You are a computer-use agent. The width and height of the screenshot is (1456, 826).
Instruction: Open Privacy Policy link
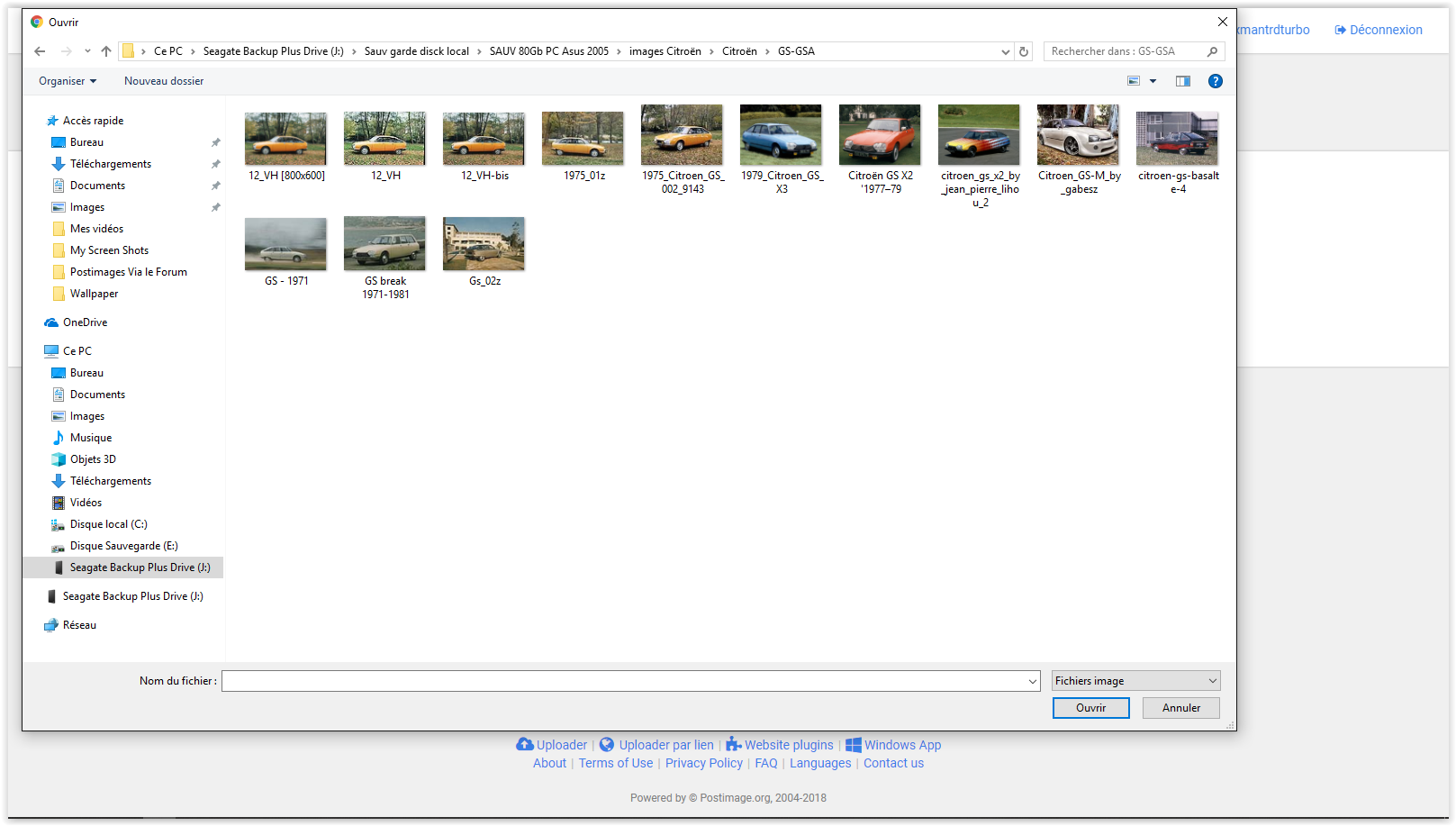pyautogui.click(x=704, y=763)
